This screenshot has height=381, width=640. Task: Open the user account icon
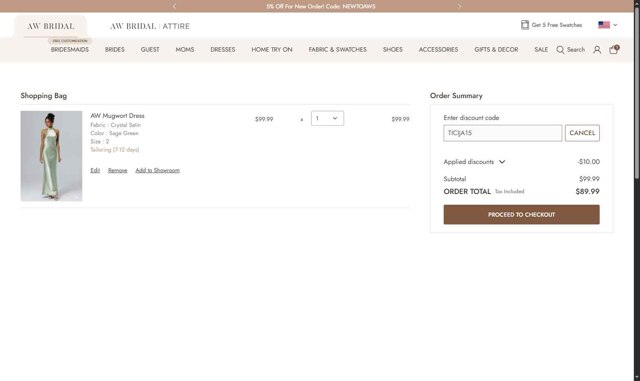click(x=597, y=50)
